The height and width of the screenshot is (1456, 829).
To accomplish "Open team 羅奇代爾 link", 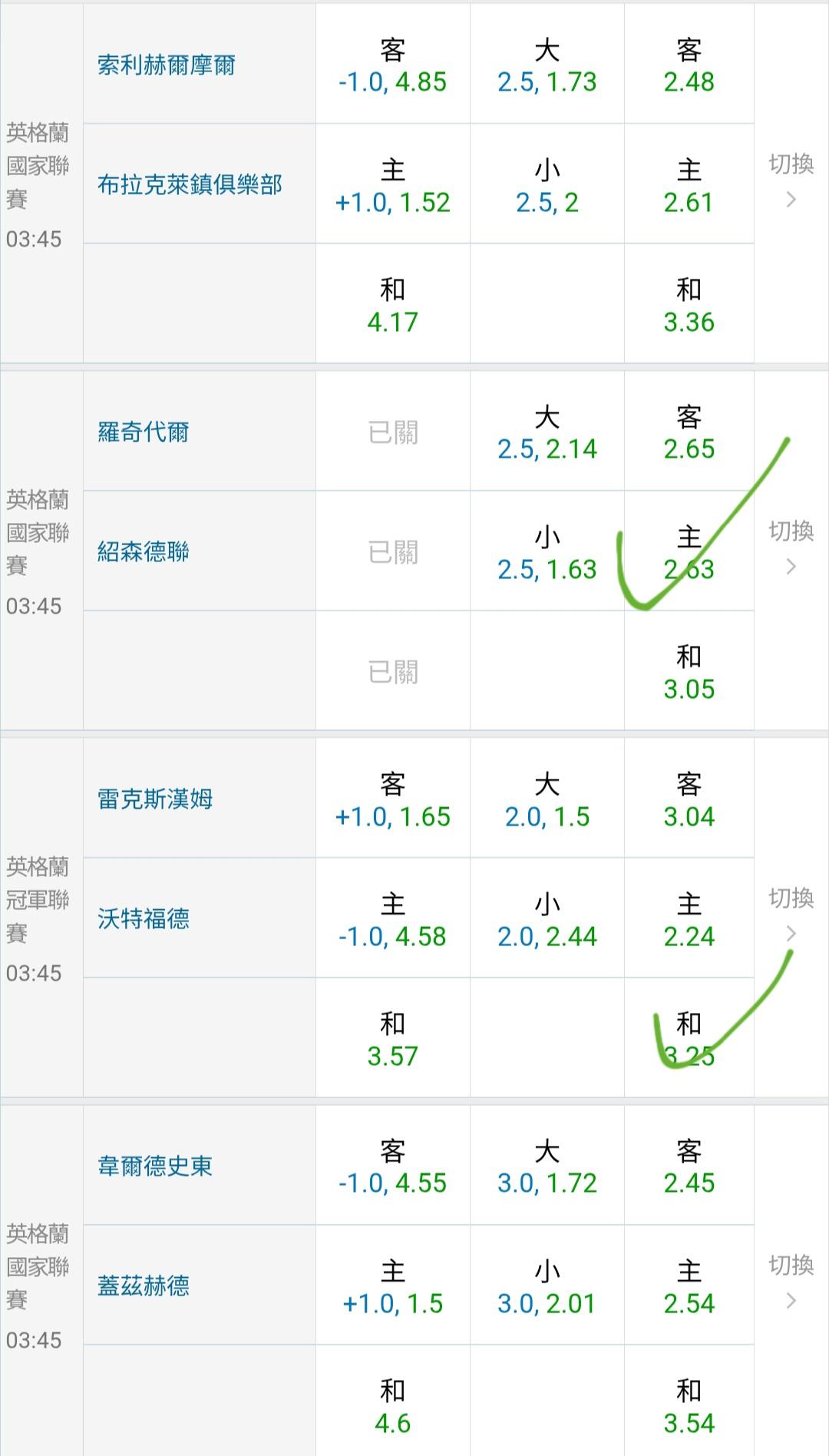I will [x=144, y=432].
